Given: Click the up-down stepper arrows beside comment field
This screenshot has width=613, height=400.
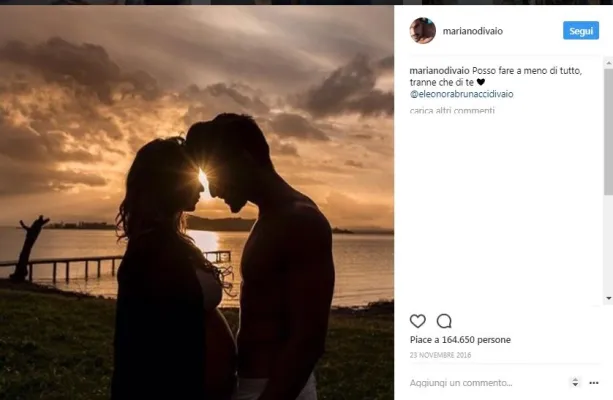Looking at the screenshot, I should click(x=575, y=382).
